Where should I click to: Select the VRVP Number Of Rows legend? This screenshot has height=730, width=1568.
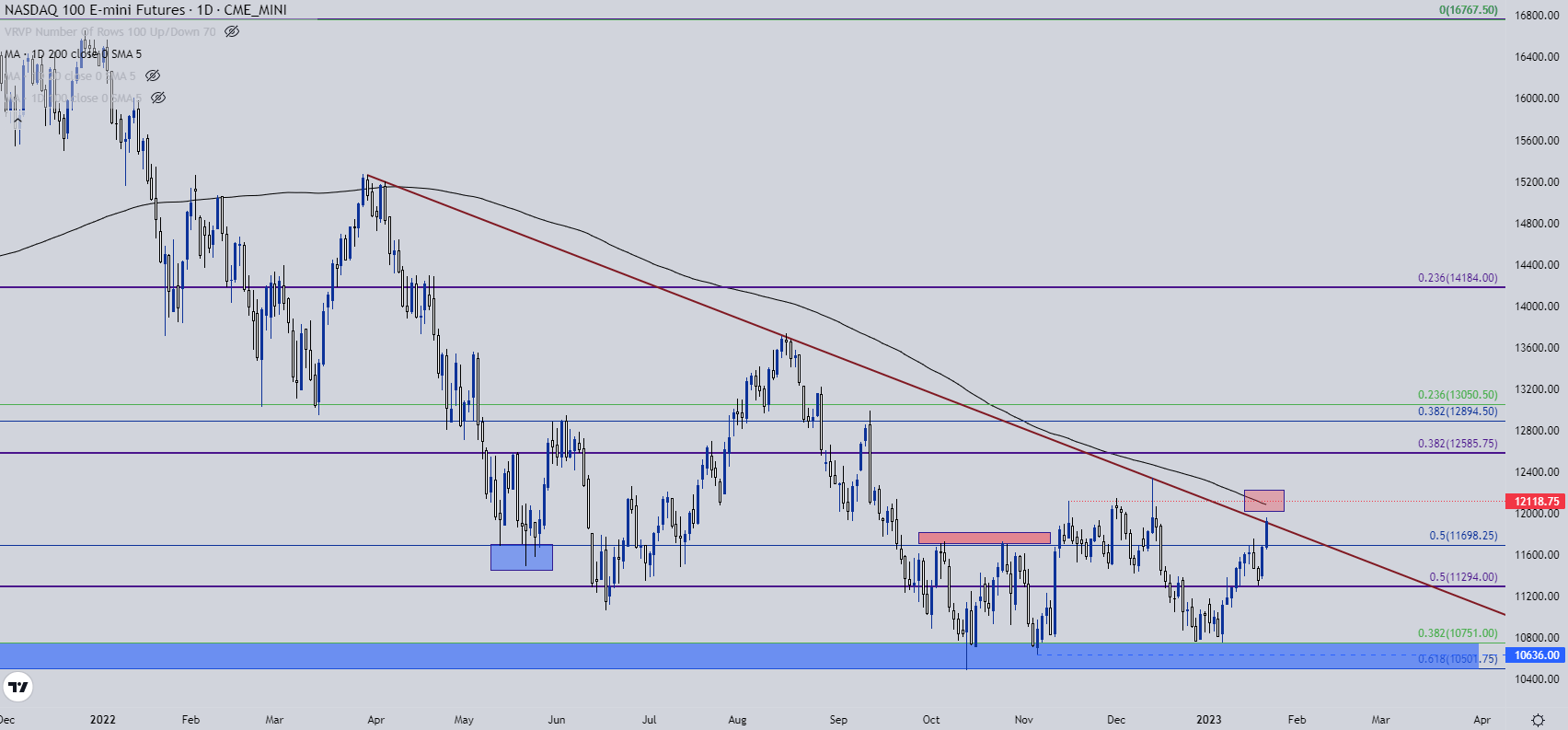tap(110, 31)
